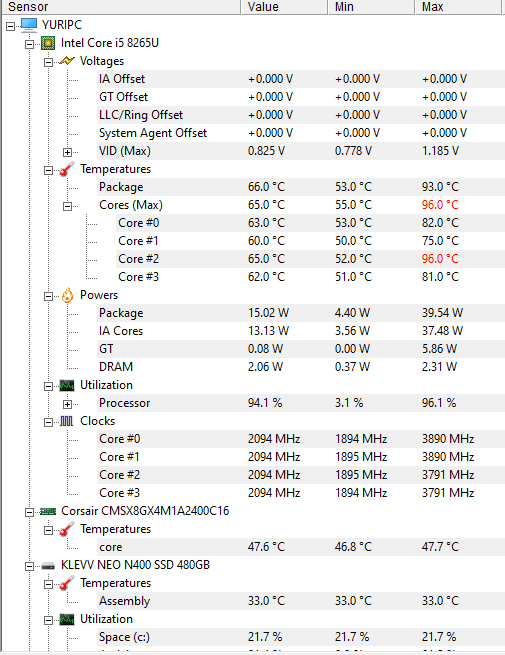505x655 pixels.
Task: Click the Intel Core i5 8265U chip icon
Action: (x=48, y=43)
